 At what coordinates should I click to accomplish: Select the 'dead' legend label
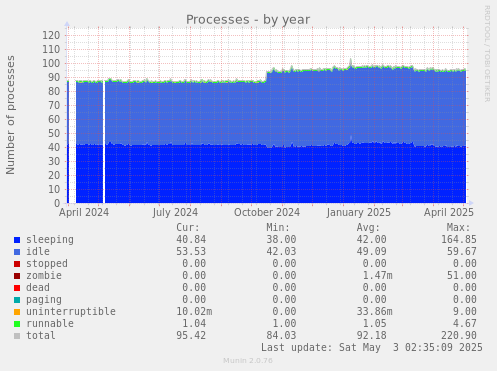coord(38,288)
